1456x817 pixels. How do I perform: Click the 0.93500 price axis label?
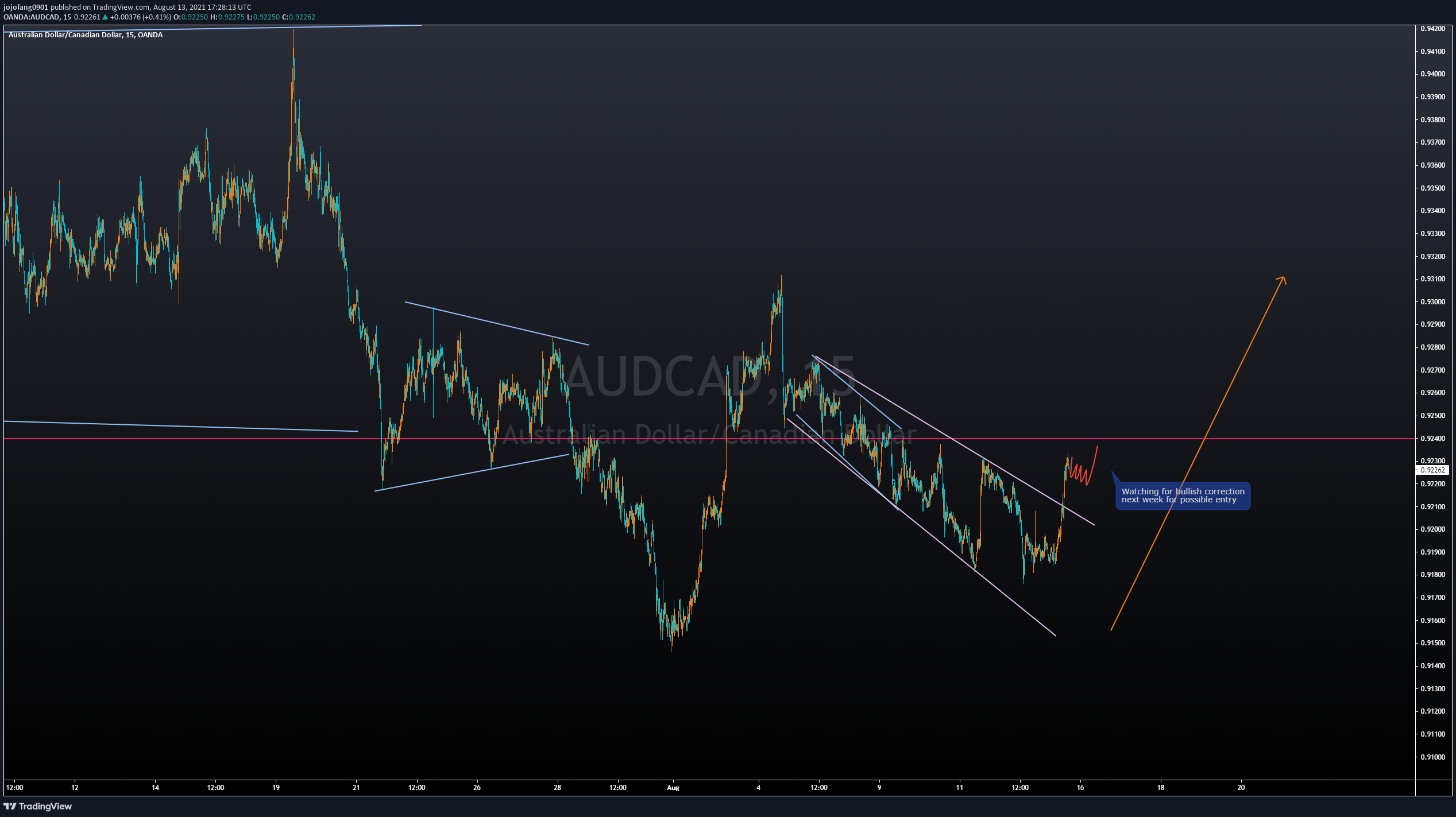(1432, 188)
